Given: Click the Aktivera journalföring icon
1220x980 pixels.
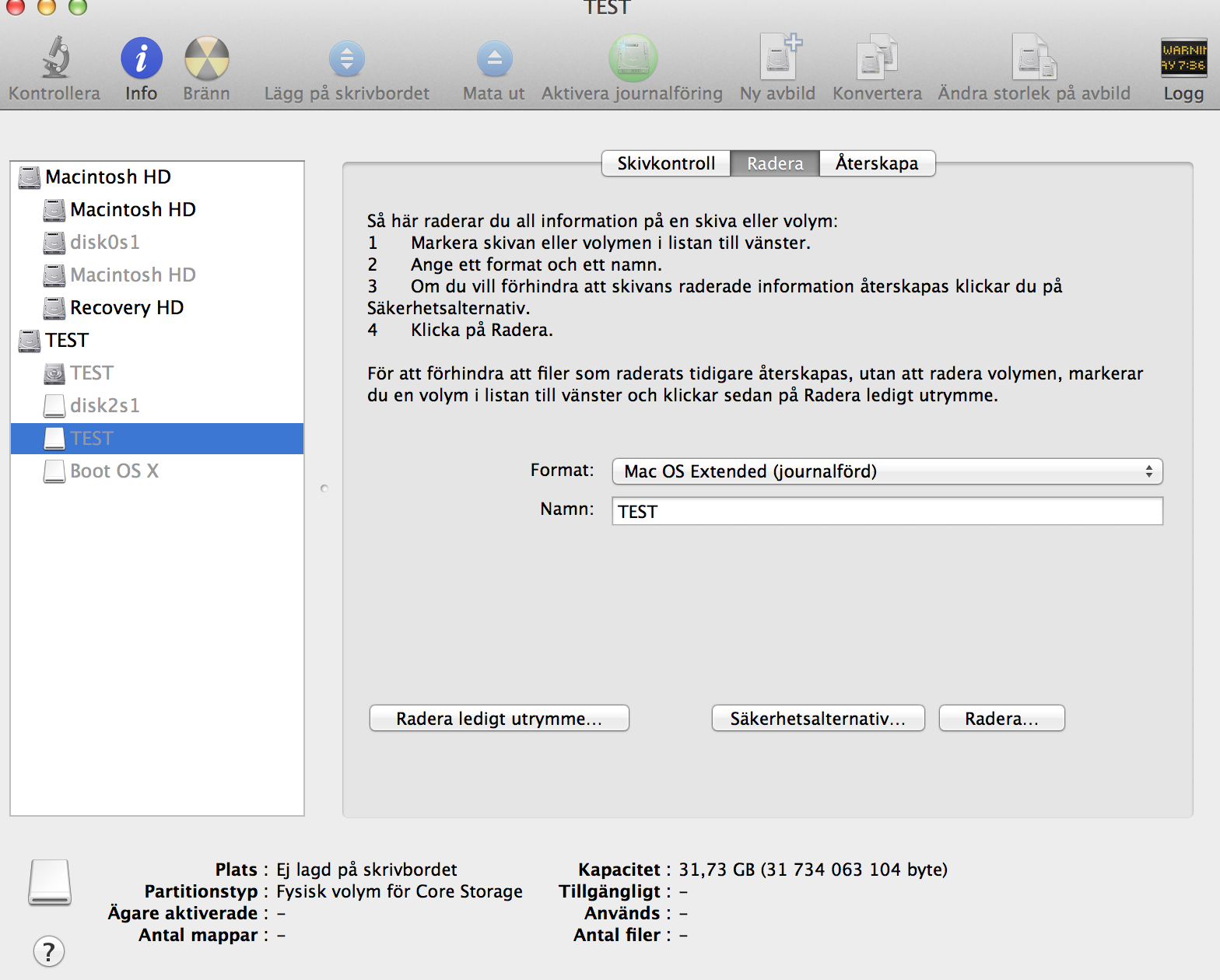Looking at the screenshot, I should pyautogui.click(x=633, y=58).
